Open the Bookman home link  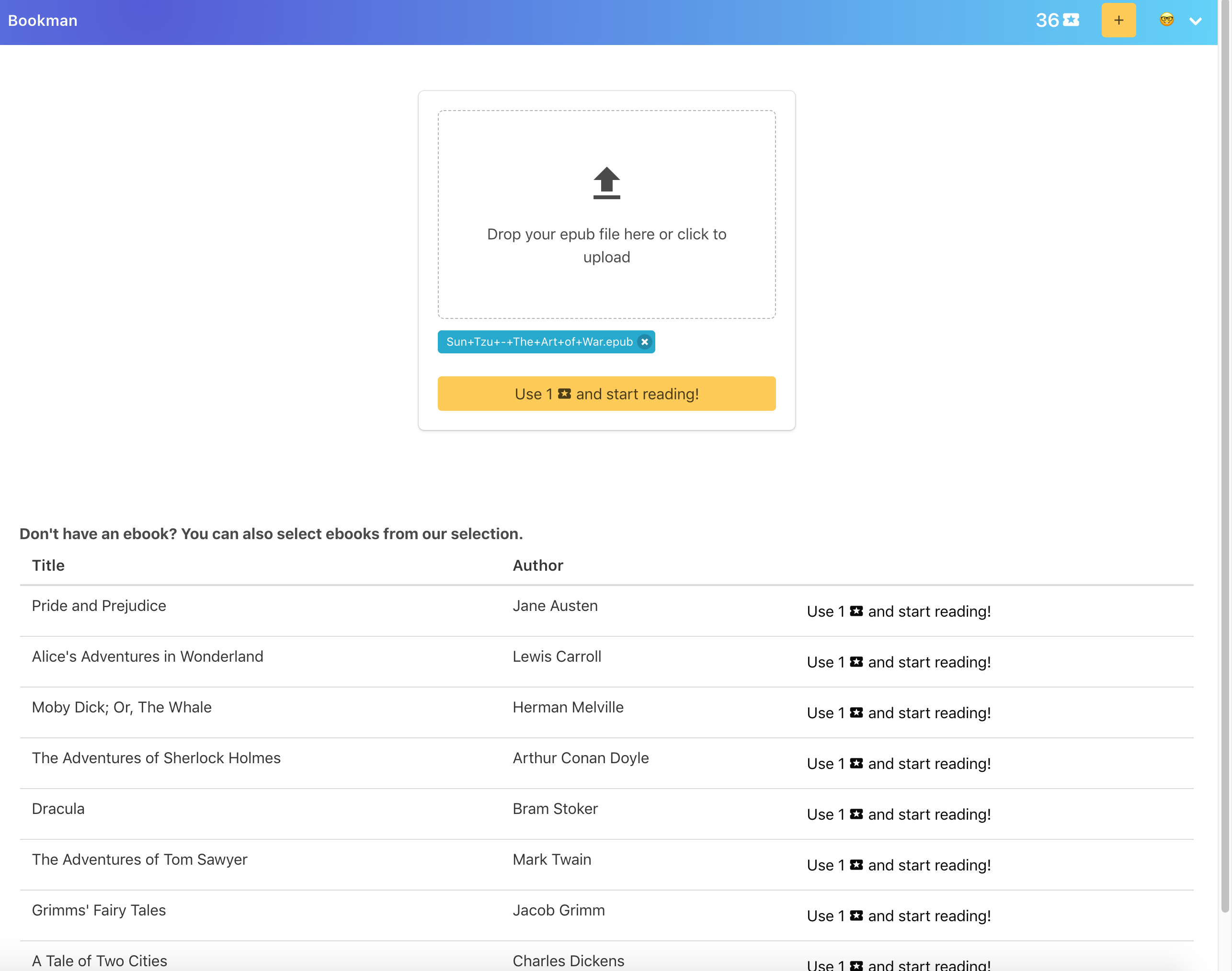(x=43, y=21)
